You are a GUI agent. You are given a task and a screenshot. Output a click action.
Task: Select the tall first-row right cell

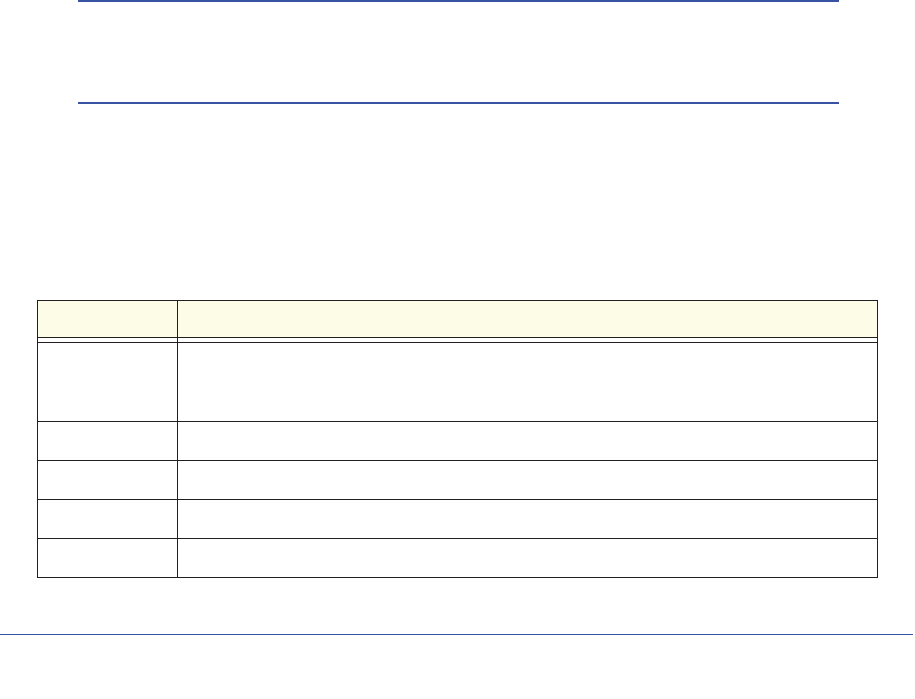(x=527, y=380)
